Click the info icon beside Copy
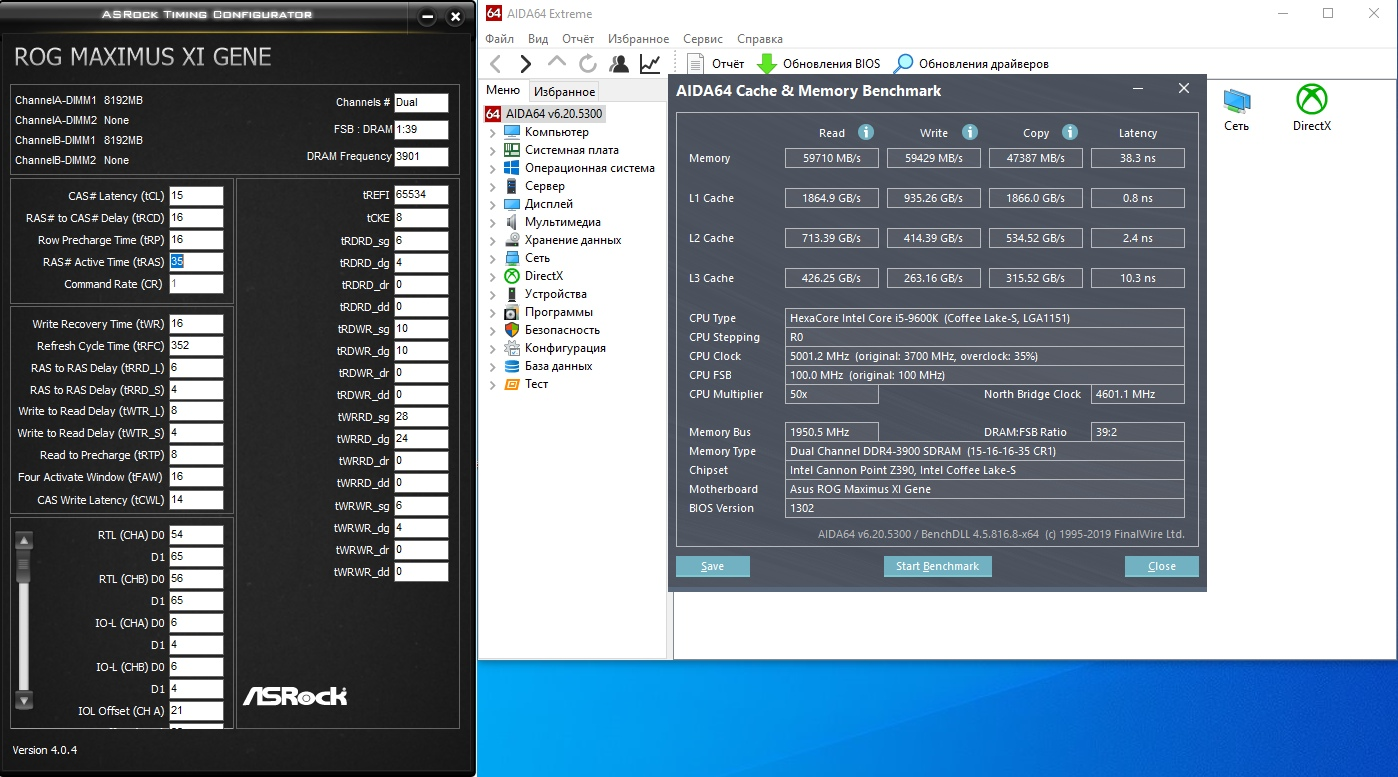Viewport: 1398px width, 777px height. click(1070, 132)
